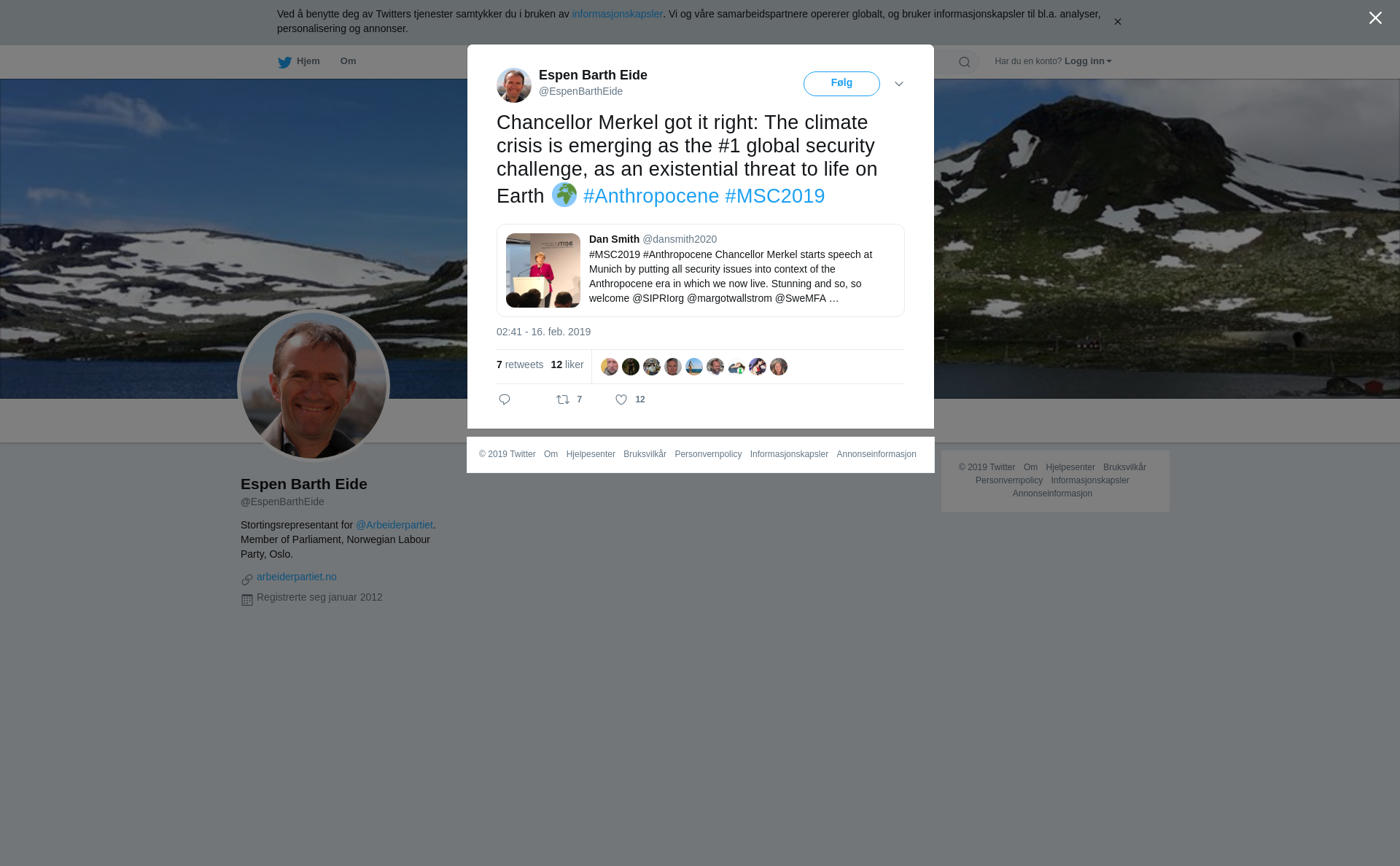Show the 12 liker list

coord(567,364)
